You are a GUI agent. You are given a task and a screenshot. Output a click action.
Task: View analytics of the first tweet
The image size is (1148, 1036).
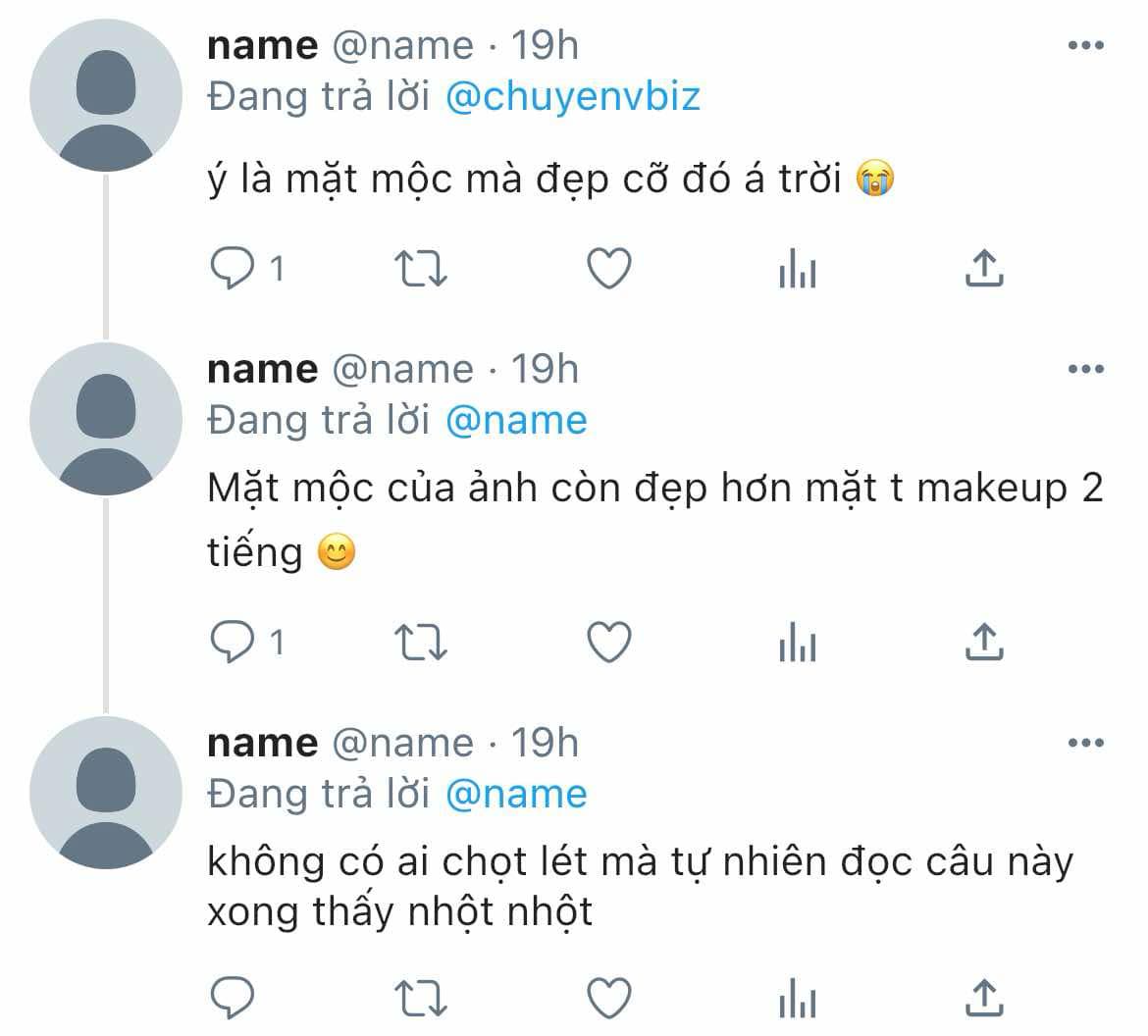798,268
